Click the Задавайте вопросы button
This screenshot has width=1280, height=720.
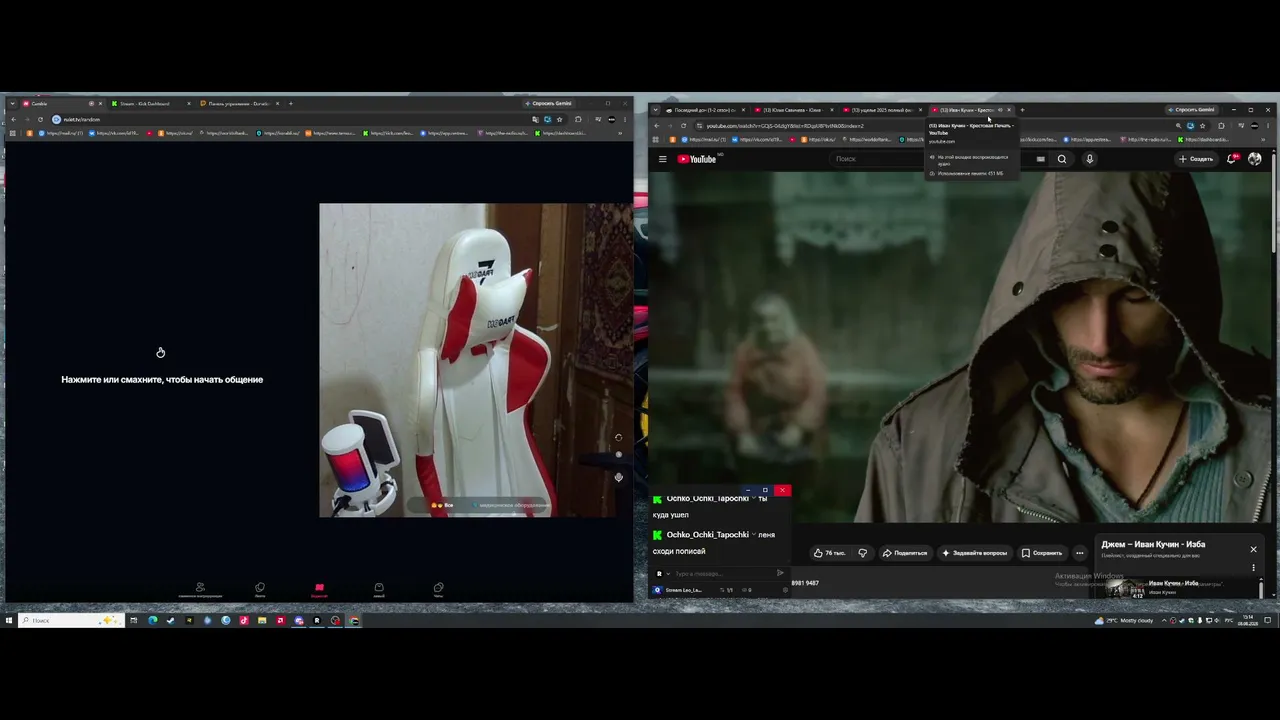(x=975, y=553)
